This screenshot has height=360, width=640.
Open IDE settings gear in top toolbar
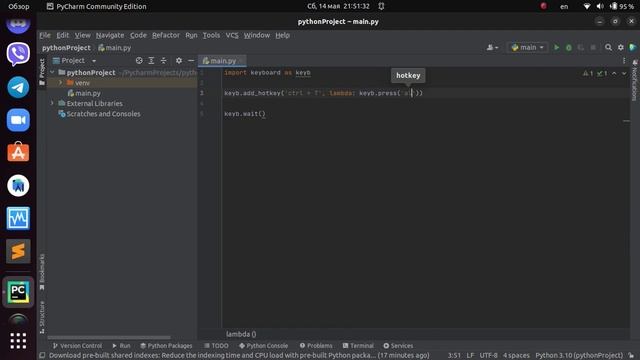[621, 48]
